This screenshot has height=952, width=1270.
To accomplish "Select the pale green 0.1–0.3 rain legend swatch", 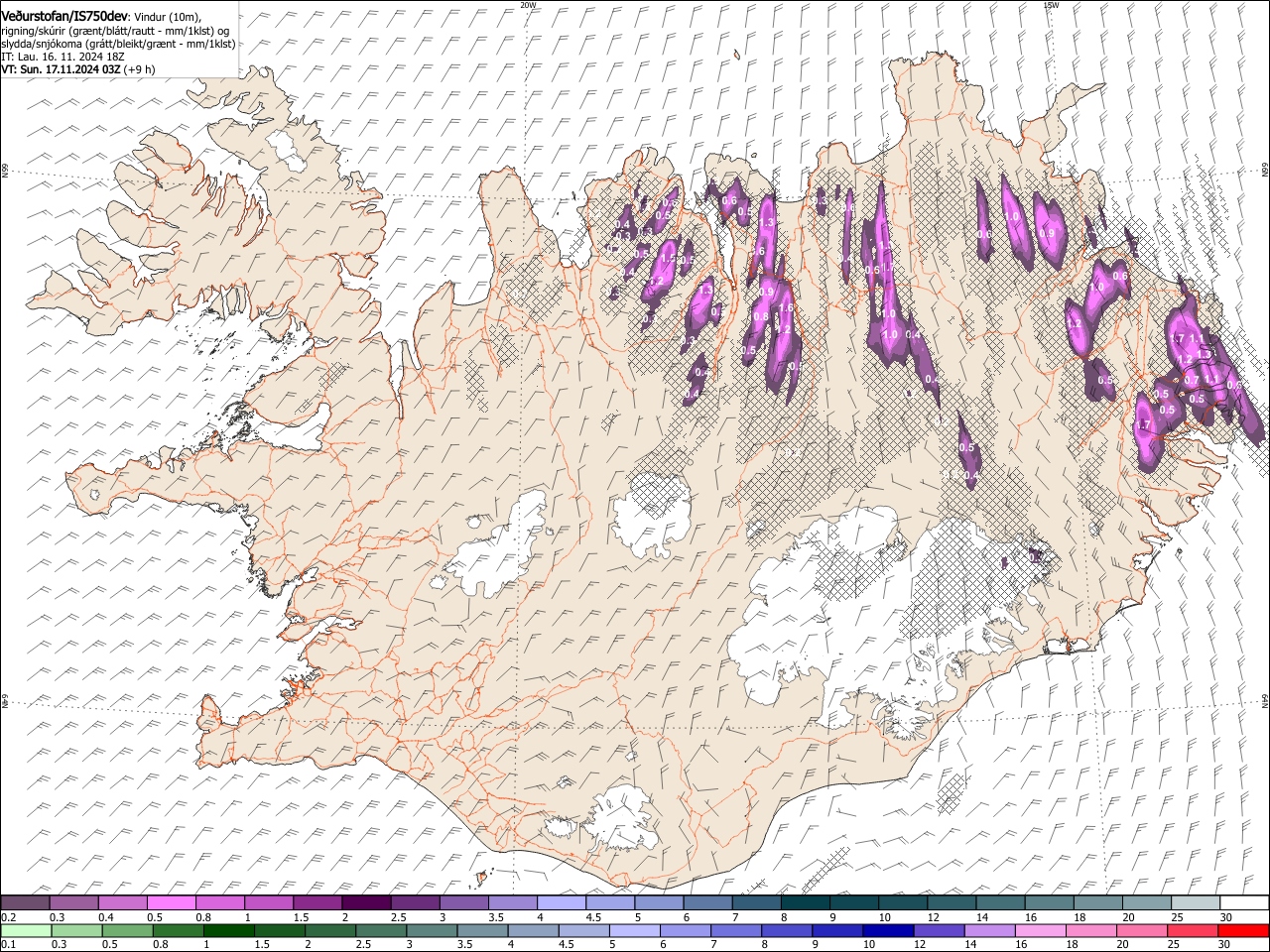I will point(25,930).
